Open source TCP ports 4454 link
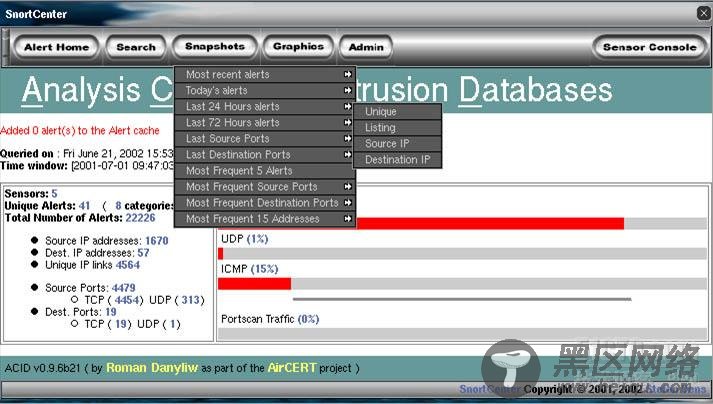 click(x=126, y=300)
